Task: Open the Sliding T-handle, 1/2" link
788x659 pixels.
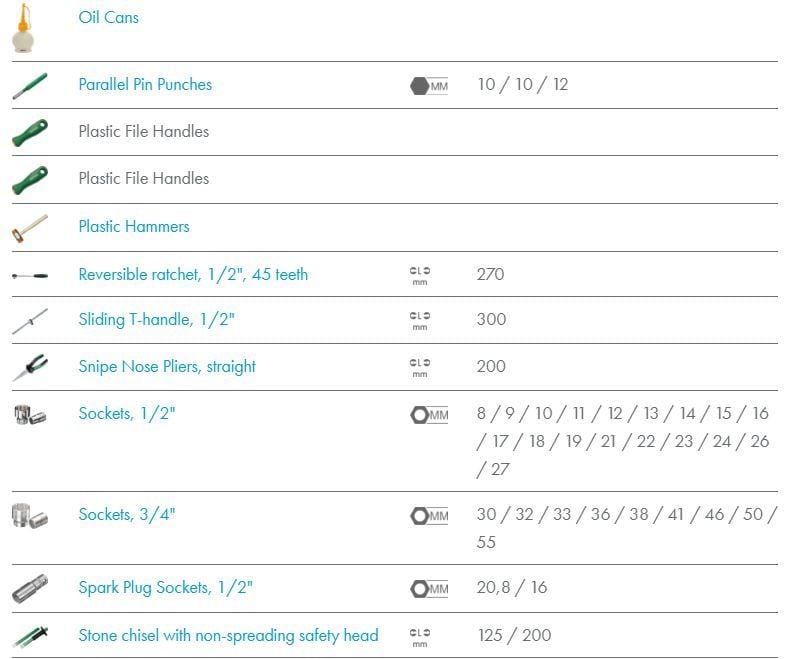Action: point(156,319)
